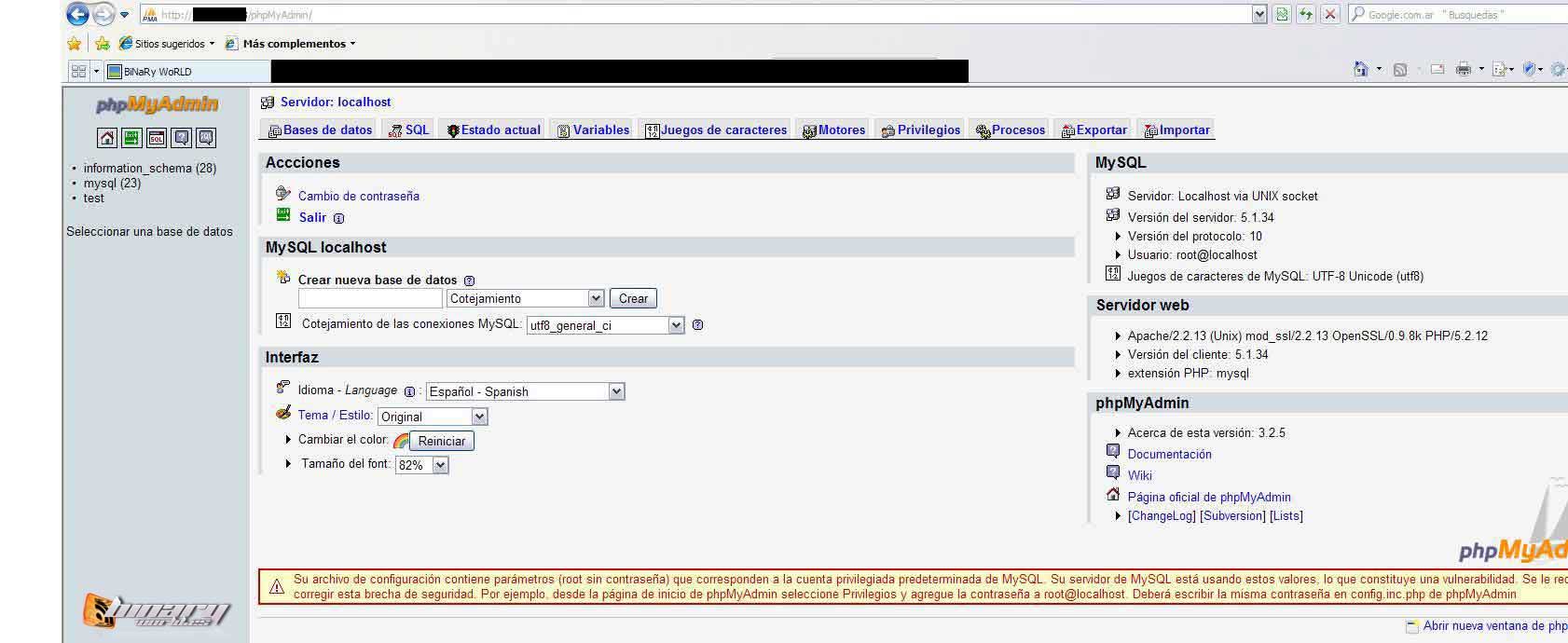Open the Juegos de caracteres tab
This screenshot has height=643, width=1568.
(716, 130)
